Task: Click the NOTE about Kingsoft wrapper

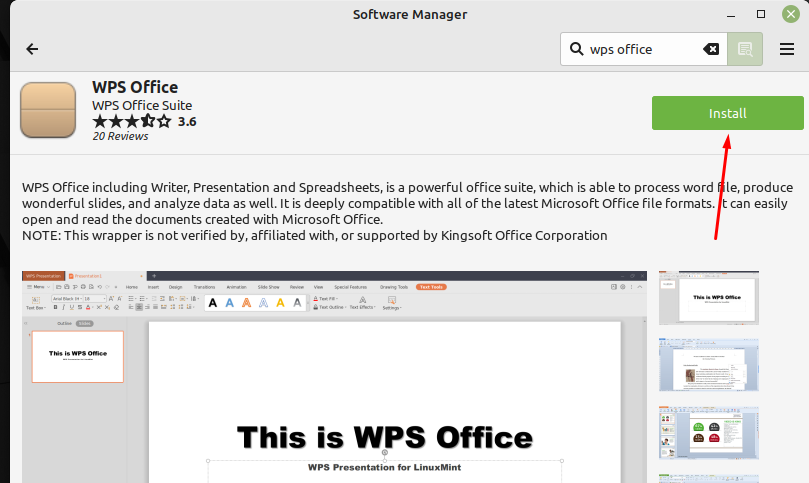Action: pos(315,236)
